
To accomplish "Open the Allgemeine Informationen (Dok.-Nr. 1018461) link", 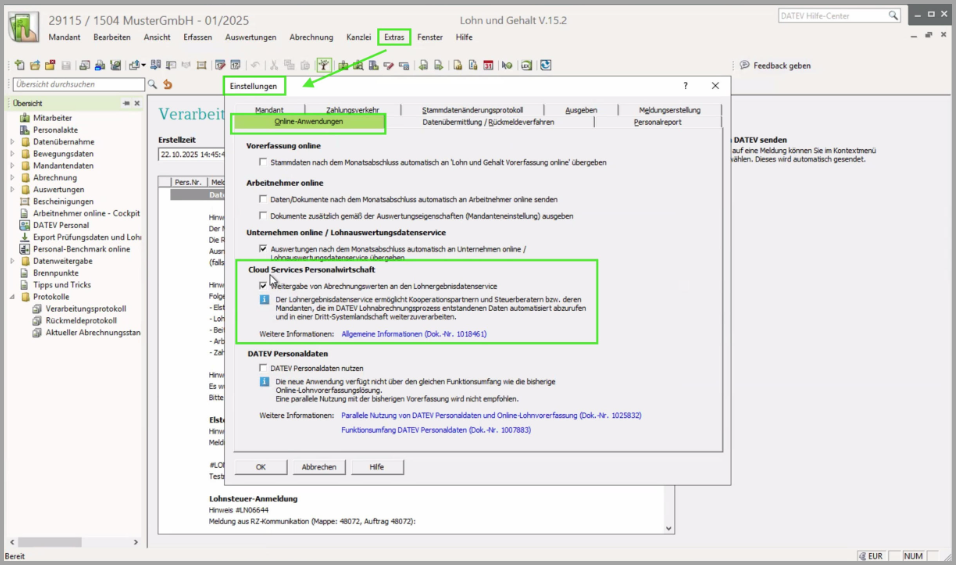I will point(414,333).
